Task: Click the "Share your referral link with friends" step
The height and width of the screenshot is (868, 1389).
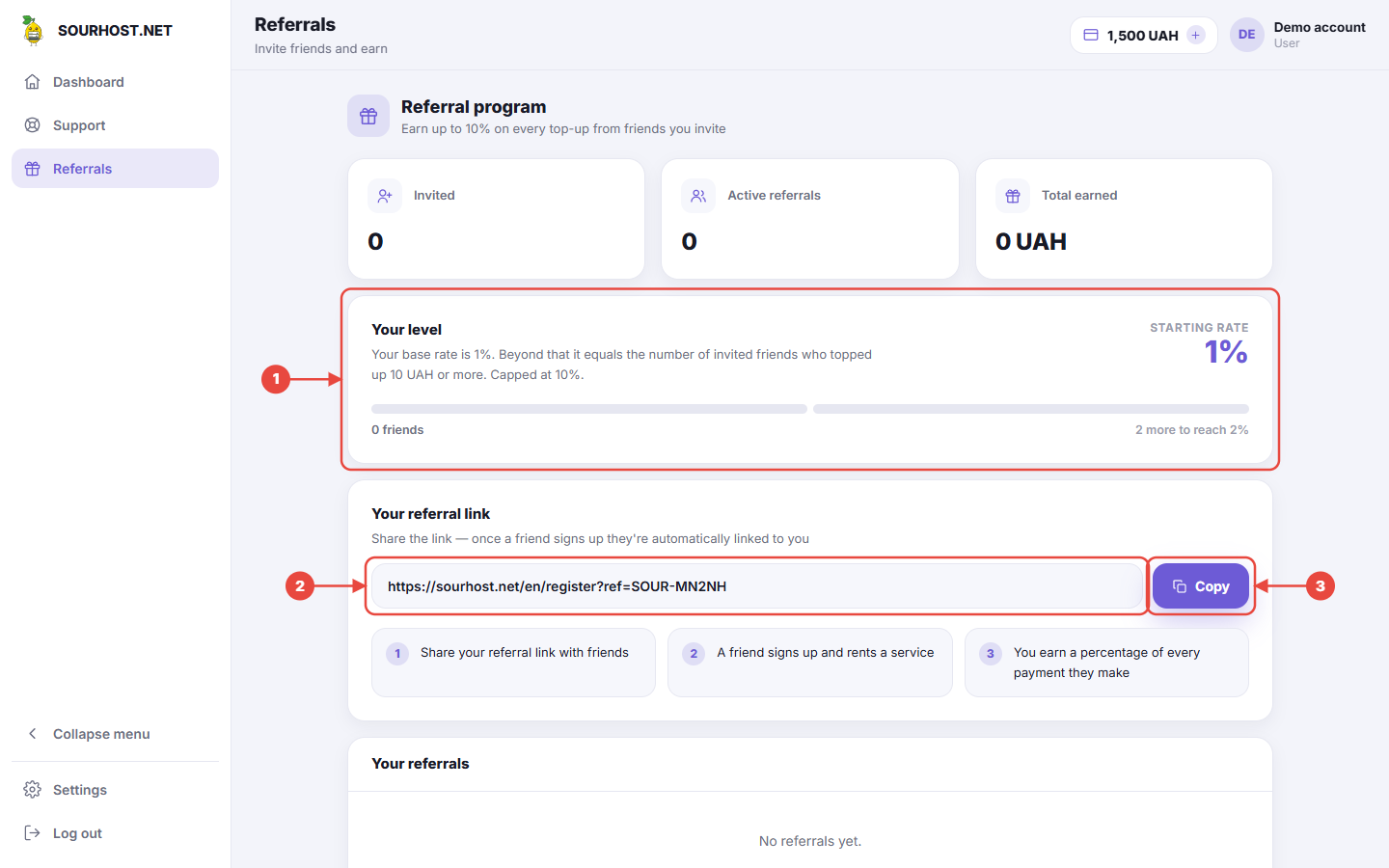Action: 513,663
